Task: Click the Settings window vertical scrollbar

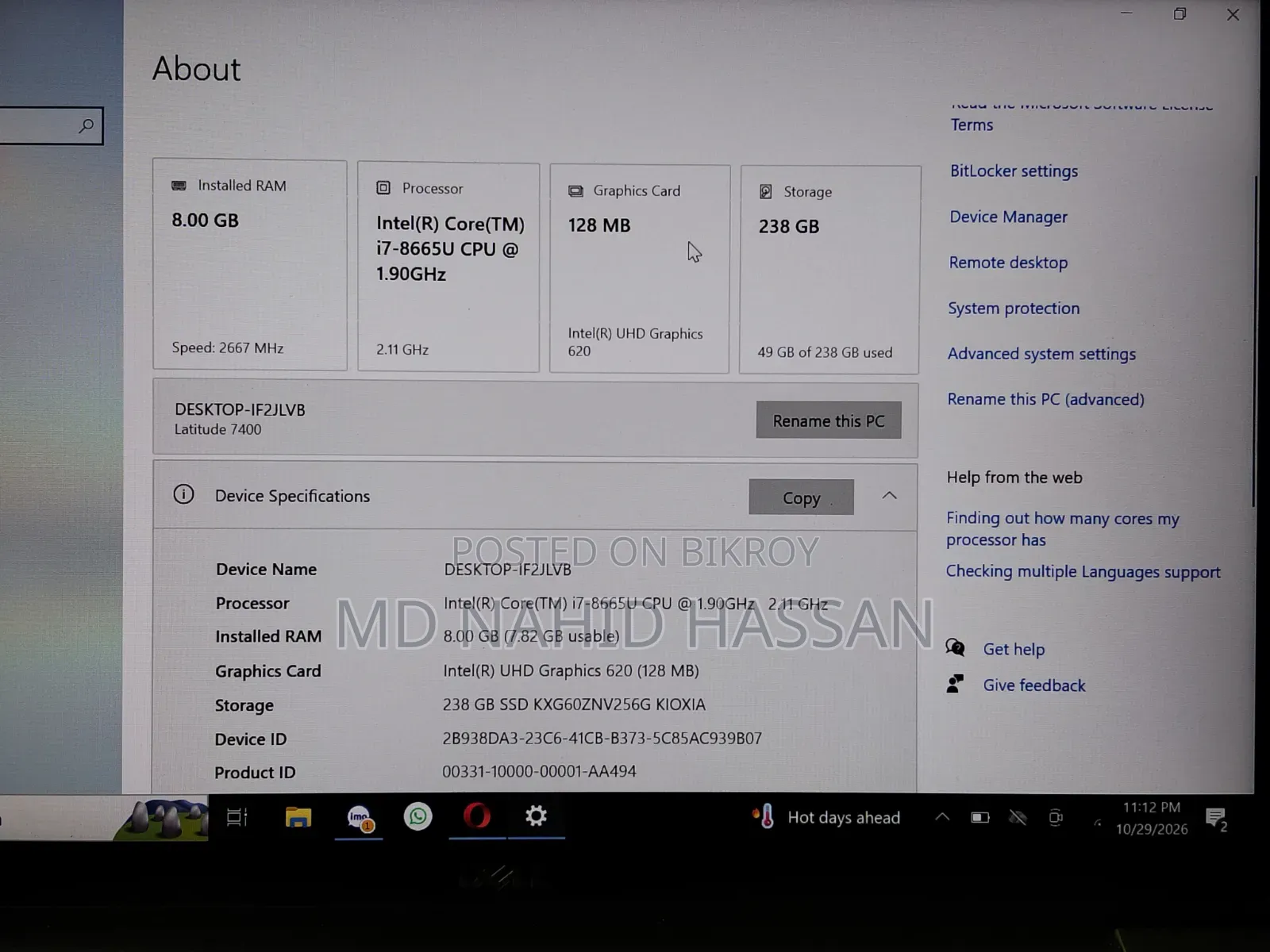Action: tap(1255, 341)
